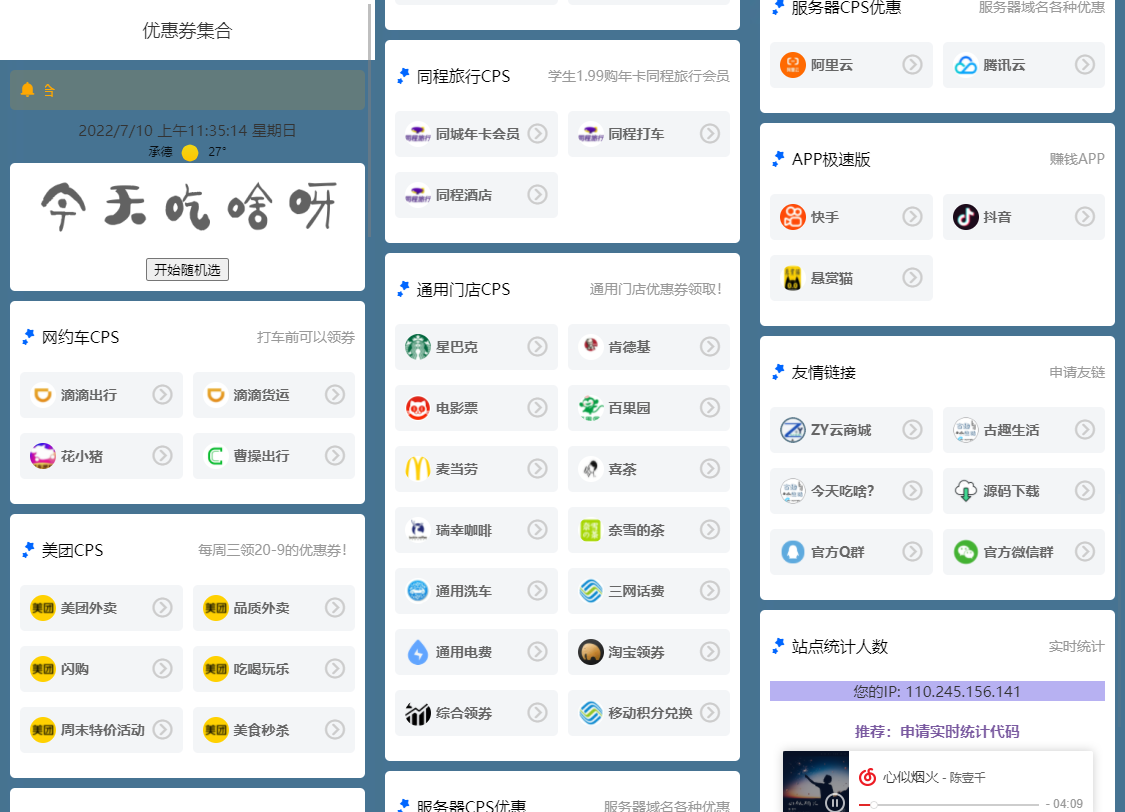Click the 悬赏猫 yellow cat icon

pos(793,278)
